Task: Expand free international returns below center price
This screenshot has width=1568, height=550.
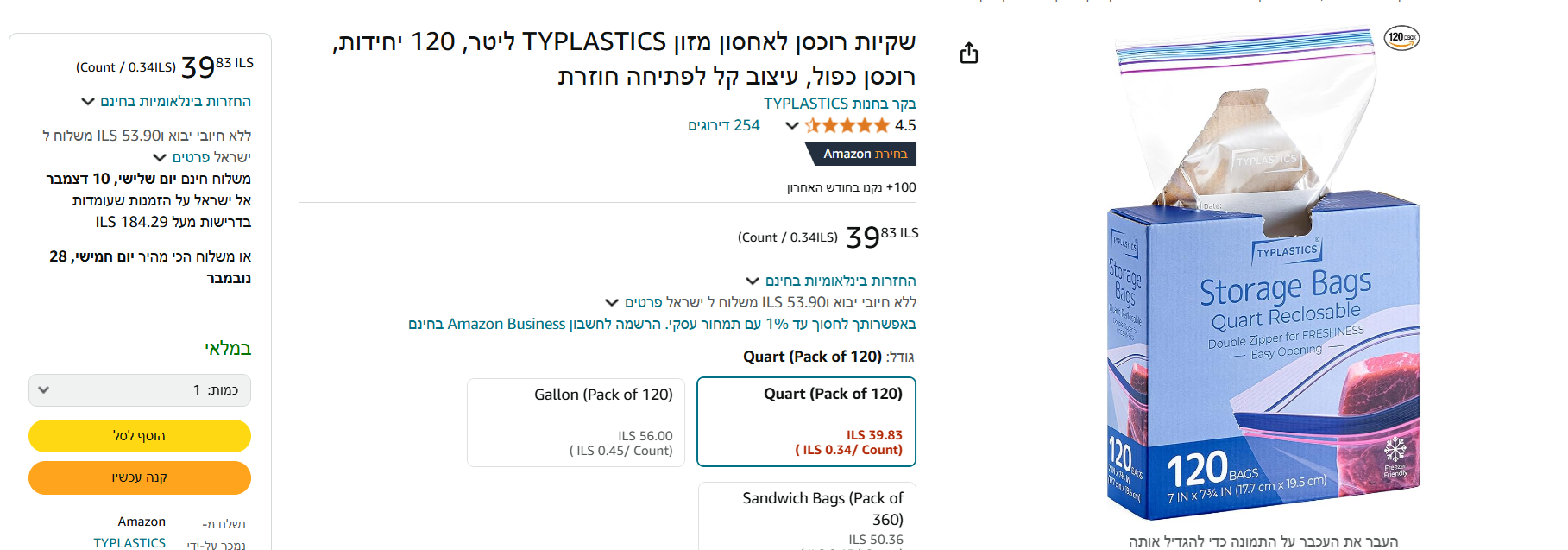Action: [832, 281]
